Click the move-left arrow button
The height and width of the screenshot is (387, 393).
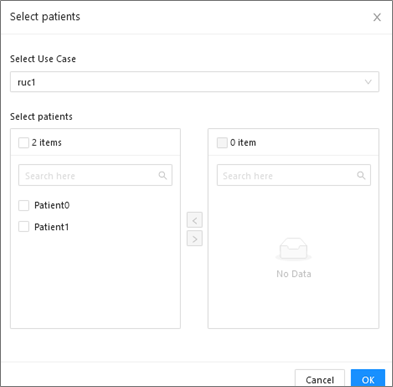point(195,220)
